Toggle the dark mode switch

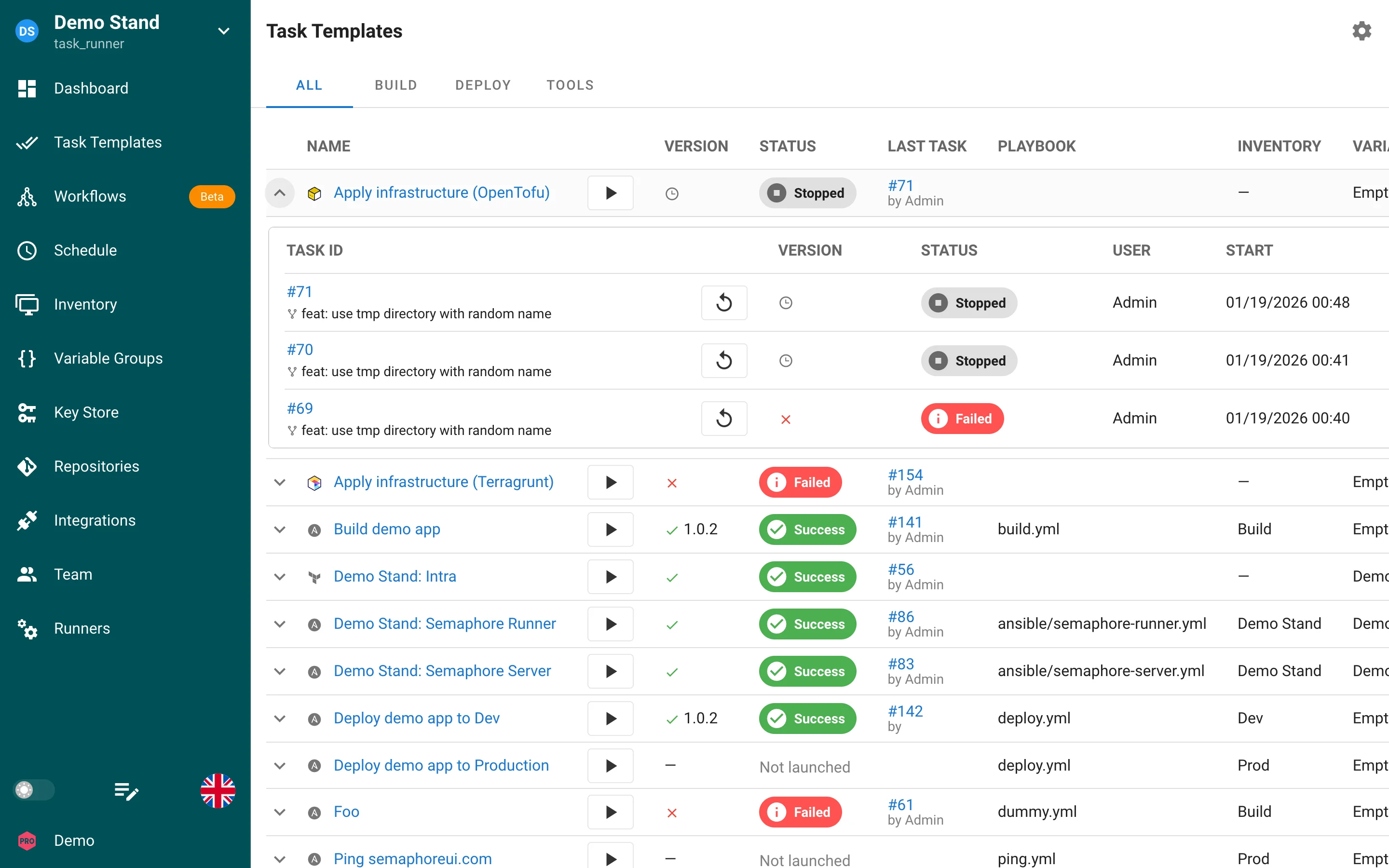pos(34,790)
